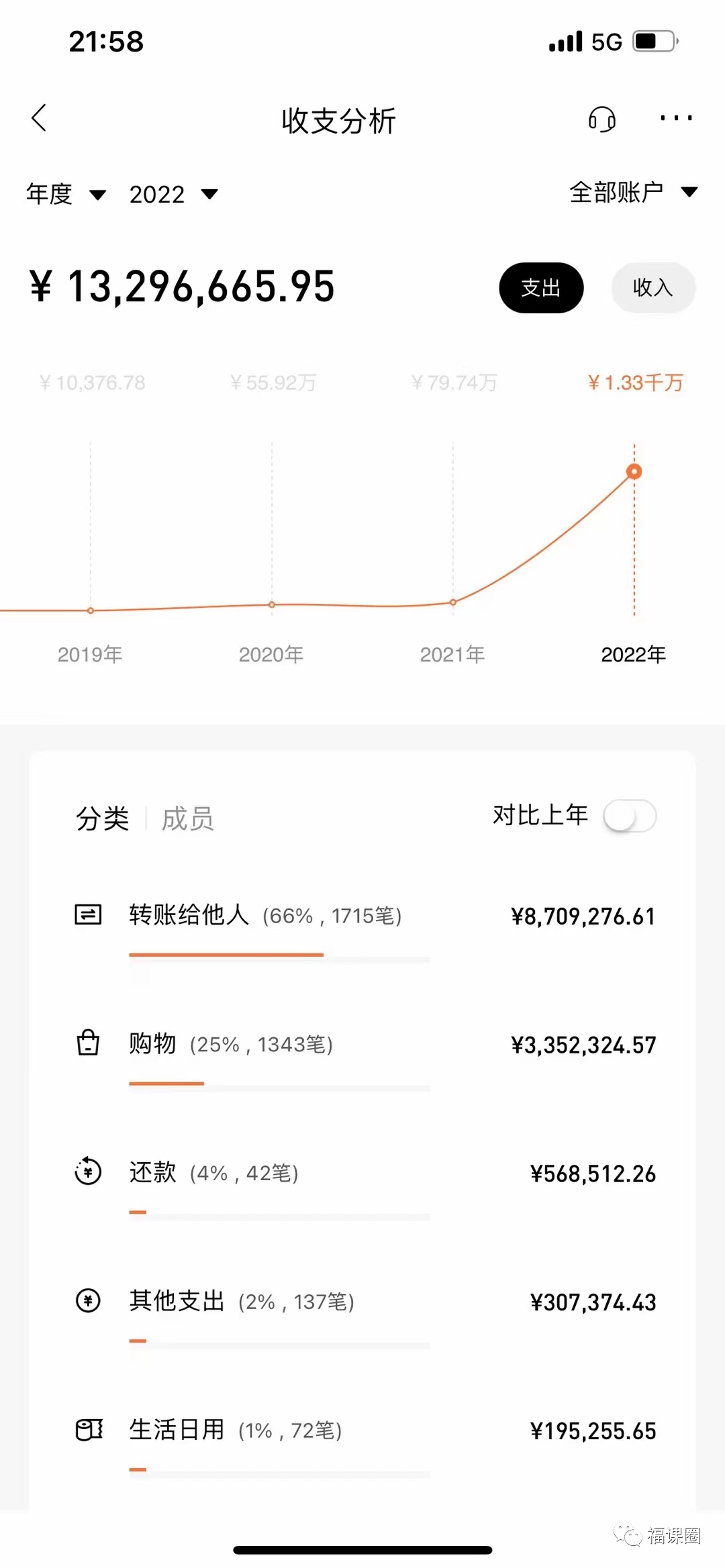Open customer service headset icon
The height and width of the screenshot is (1568, 725).
coord(602,119)
